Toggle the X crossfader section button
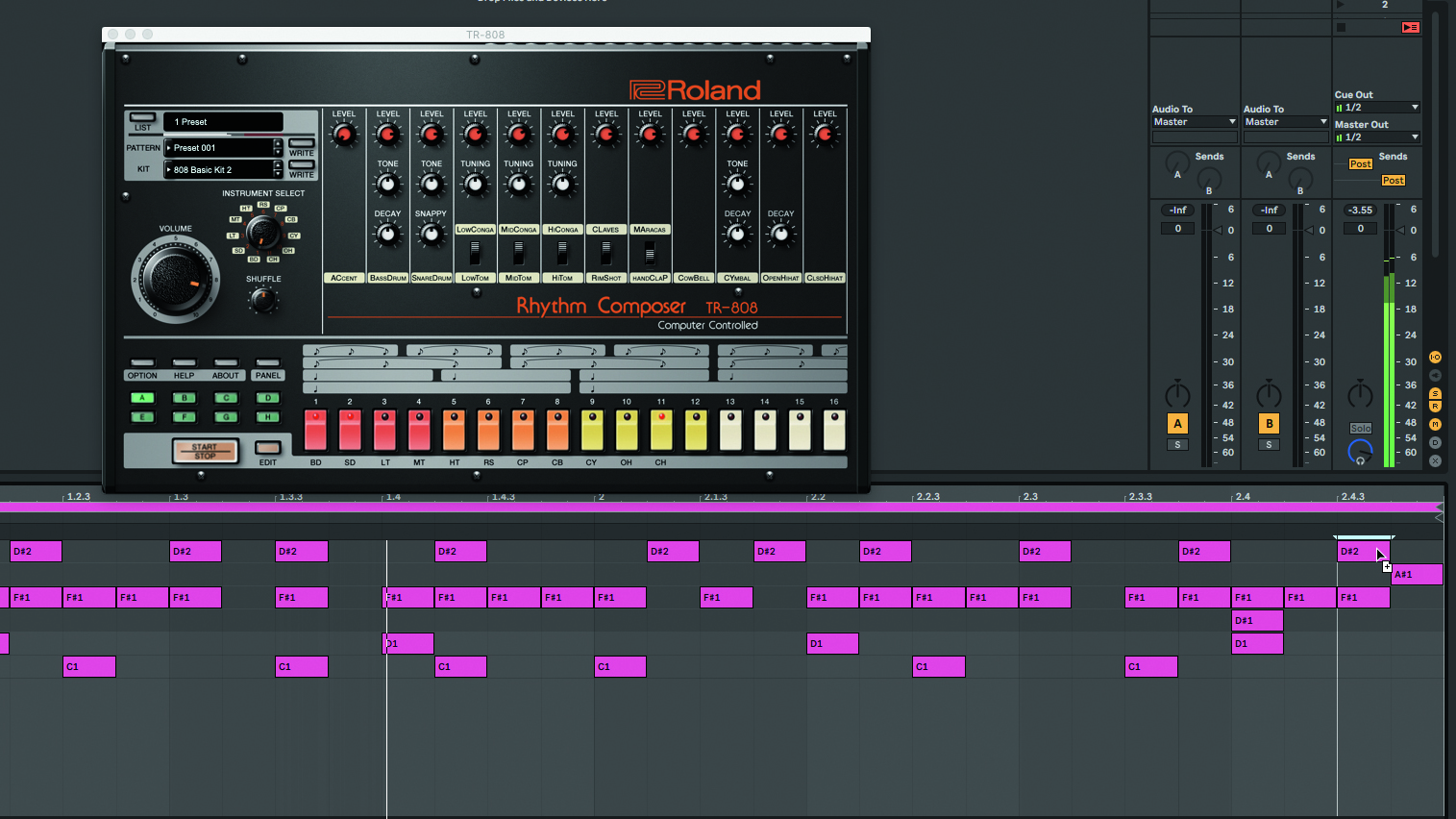This screenshot has height=819, width=1456. pyautogui.click(x=1435, y=460)
